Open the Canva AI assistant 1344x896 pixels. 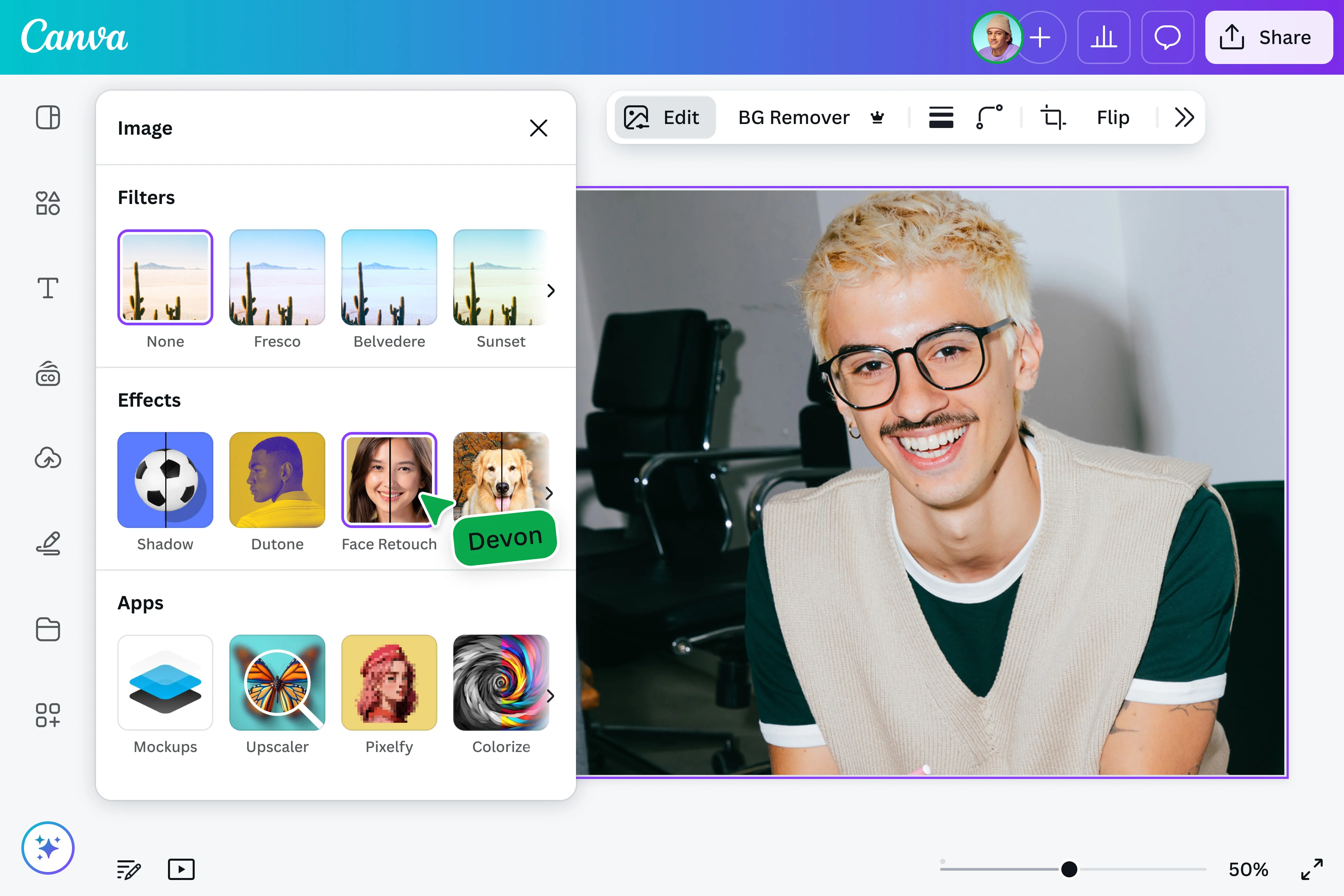tap(47, 847)
